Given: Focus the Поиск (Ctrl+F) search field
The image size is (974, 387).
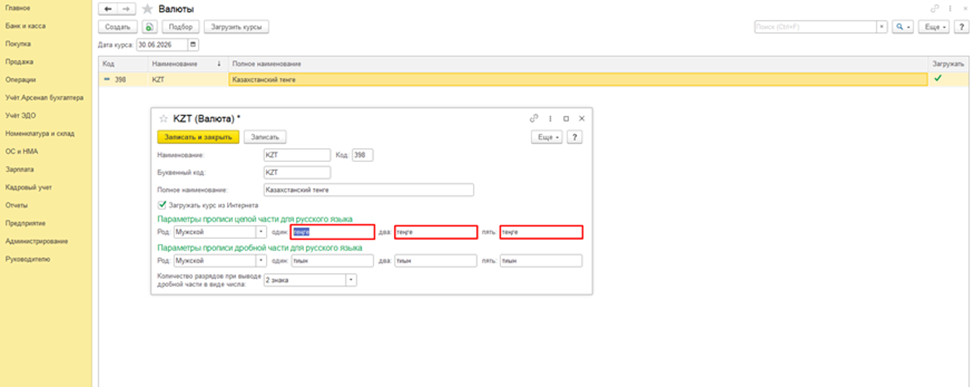Looking at the screenshot, I should click(x=815, y=27).
